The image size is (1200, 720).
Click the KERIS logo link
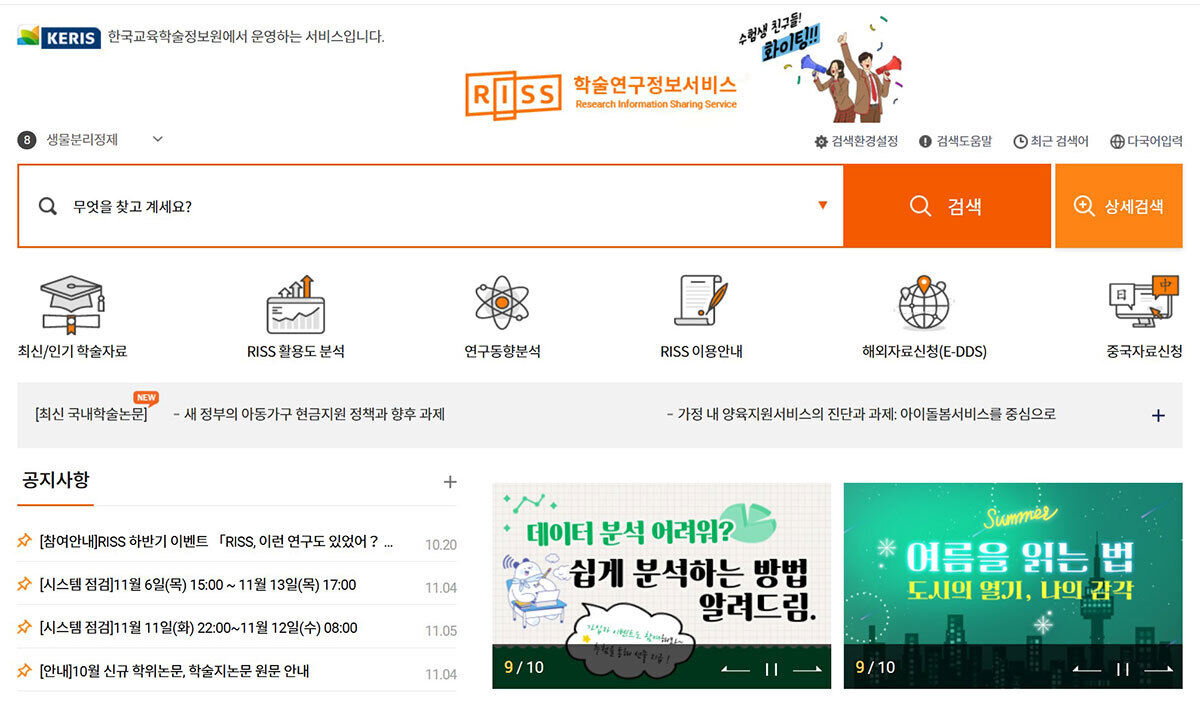click(55, 35)
